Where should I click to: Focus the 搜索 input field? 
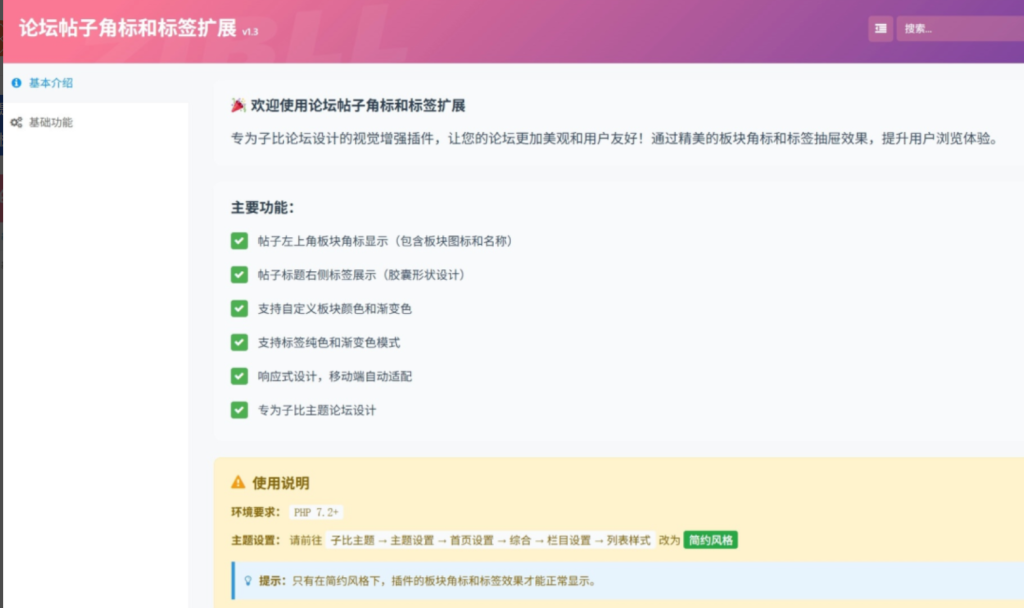click(958, 29)
